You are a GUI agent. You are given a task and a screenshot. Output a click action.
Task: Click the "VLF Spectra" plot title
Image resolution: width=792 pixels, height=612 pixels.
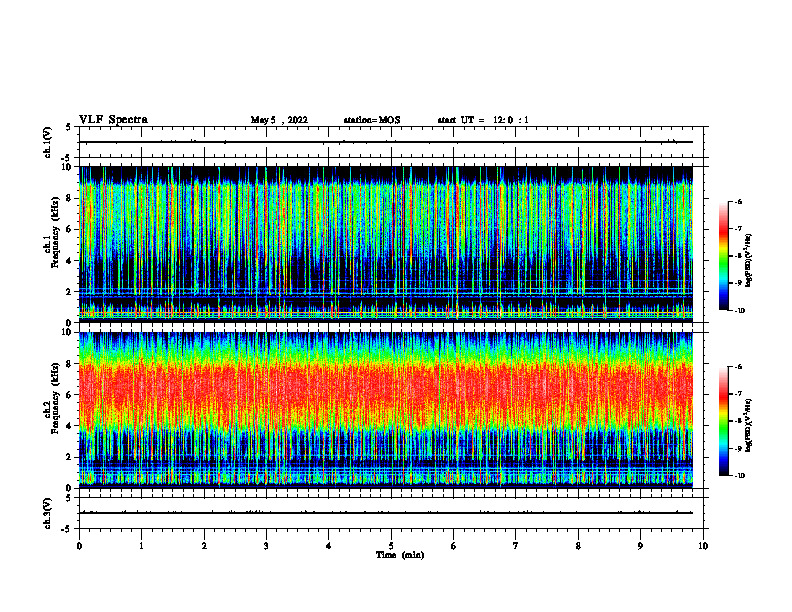pyautogui.click(x=113, y=120)
